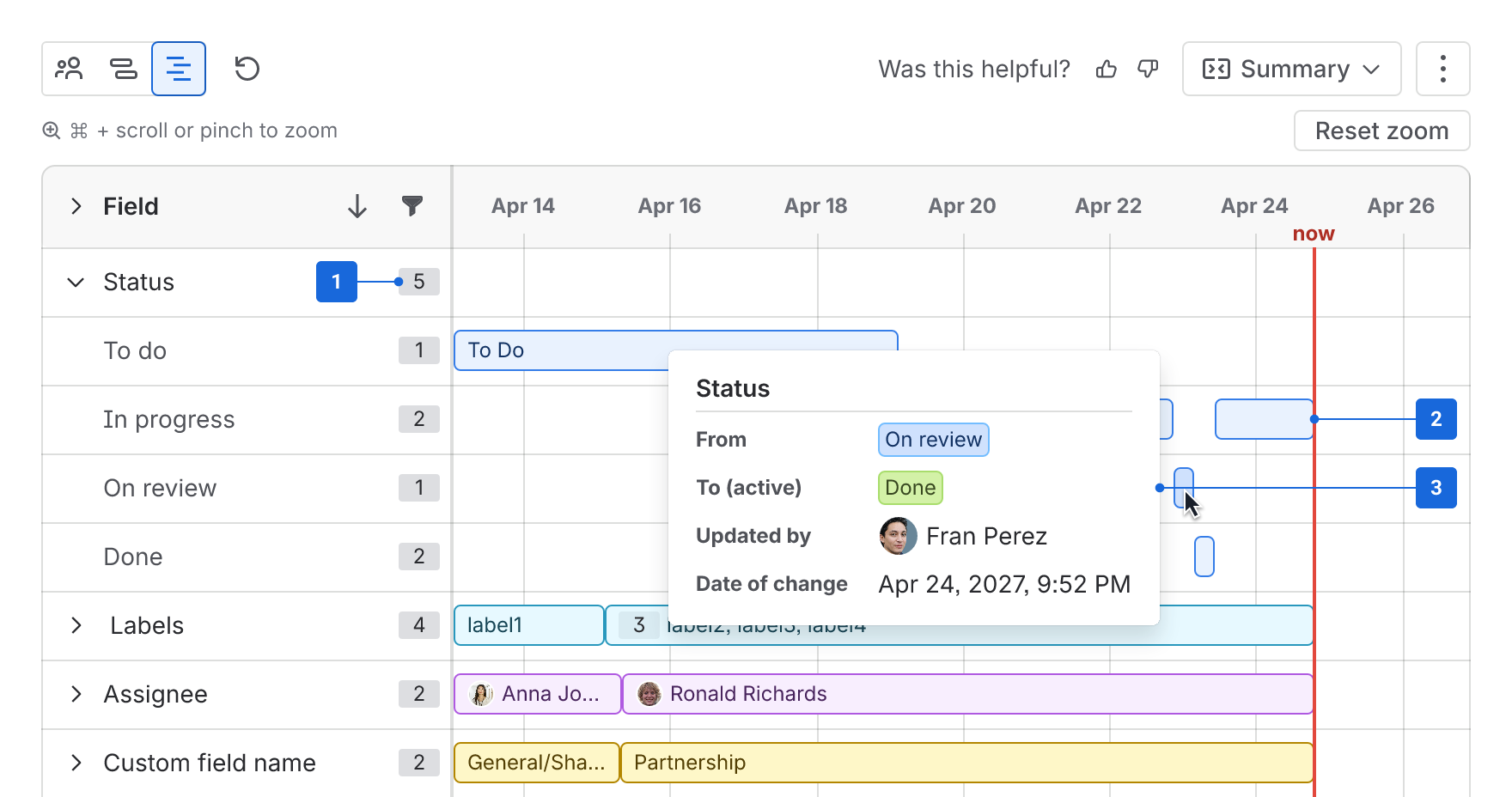The height and width of the screenshot is (797, 1512).
Task: Click the blue 1 badge in Status row
Action: (x=337, y=282)
